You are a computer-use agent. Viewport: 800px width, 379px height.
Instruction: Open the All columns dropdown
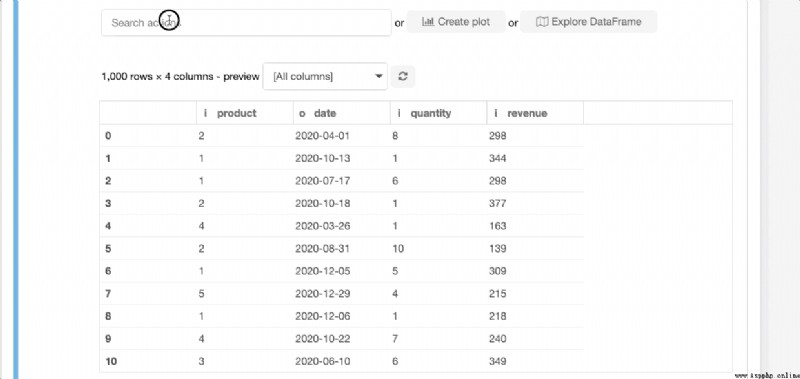(x=325, y=77)
